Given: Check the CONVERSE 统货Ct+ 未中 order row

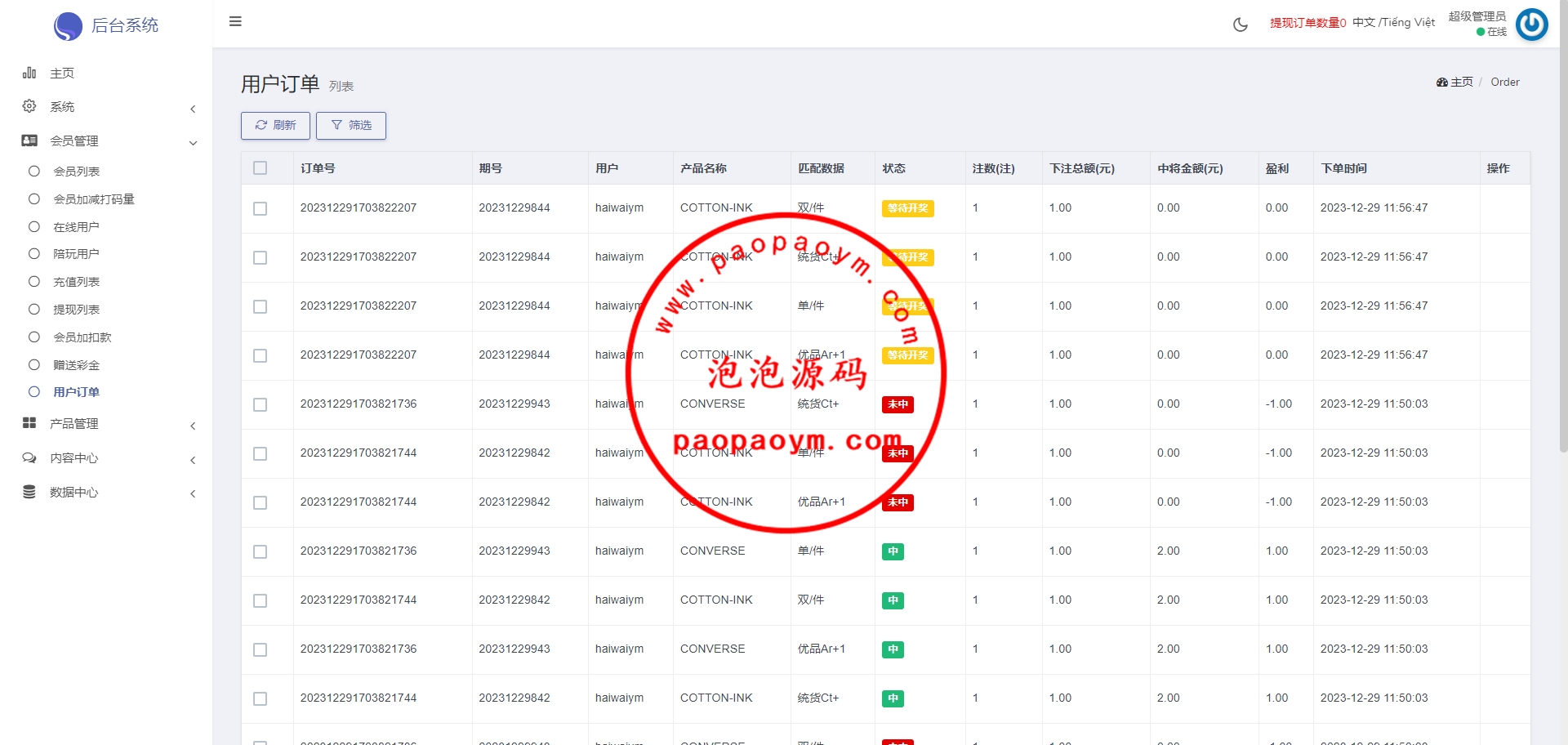Looking at the screenshot, I should pos(261,404).
